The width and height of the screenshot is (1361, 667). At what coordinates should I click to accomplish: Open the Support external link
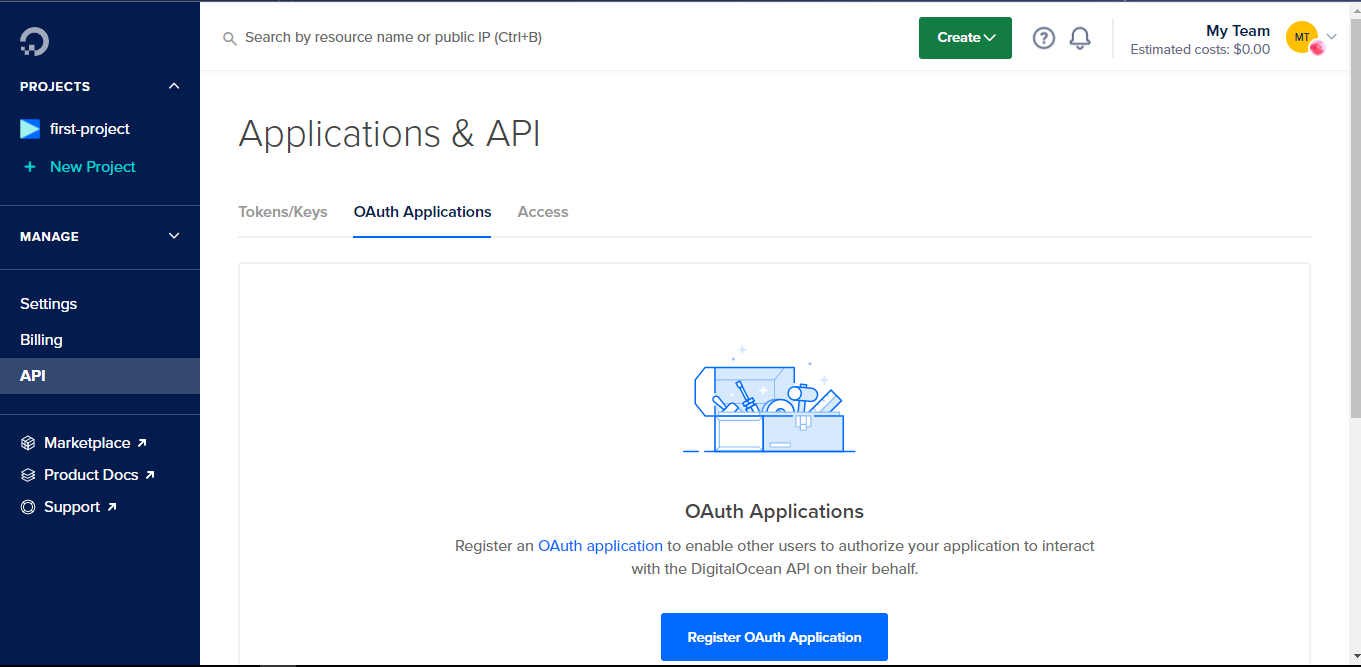(x=80, y=507)
